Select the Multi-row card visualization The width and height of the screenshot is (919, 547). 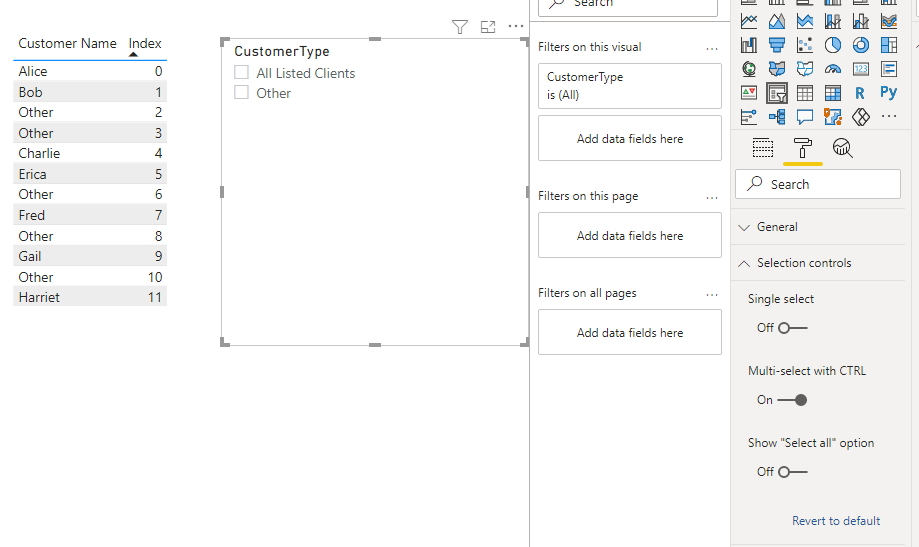point(889,69)
